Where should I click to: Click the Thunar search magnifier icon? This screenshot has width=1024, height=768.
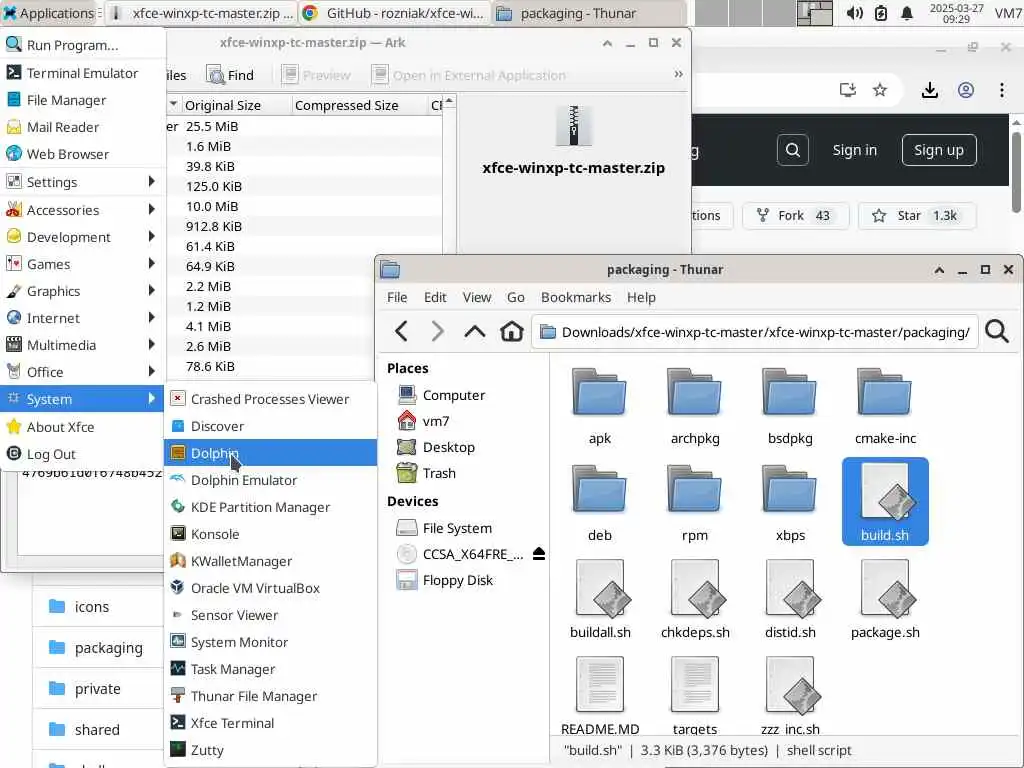pos(997,332)
